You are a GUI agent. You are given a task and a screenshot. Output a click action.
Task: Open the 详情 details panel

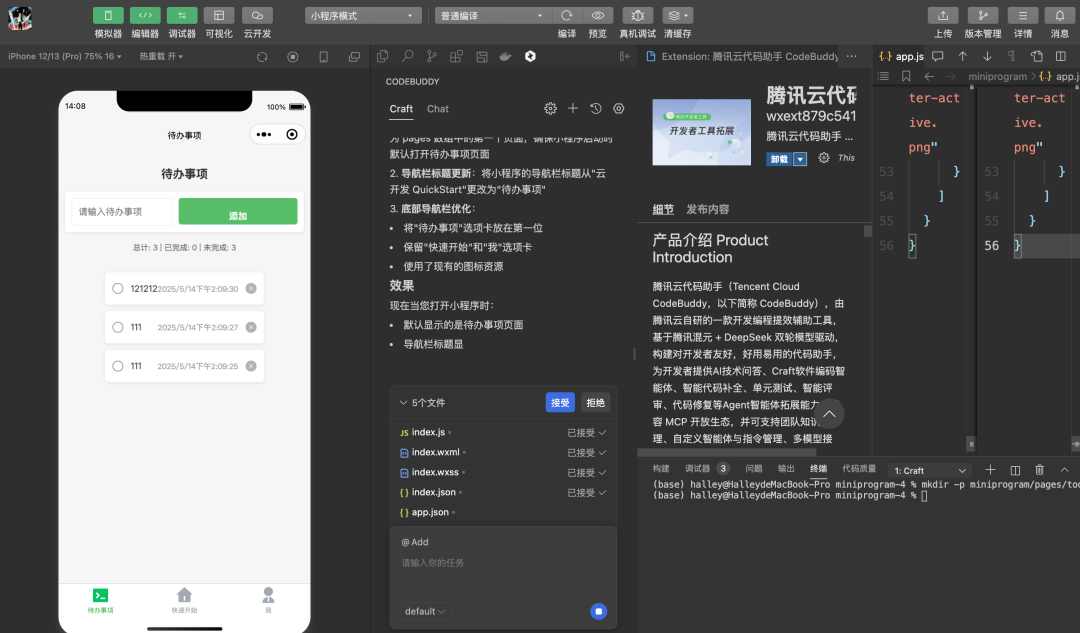pyautogui.click(x=1023, y=15)
